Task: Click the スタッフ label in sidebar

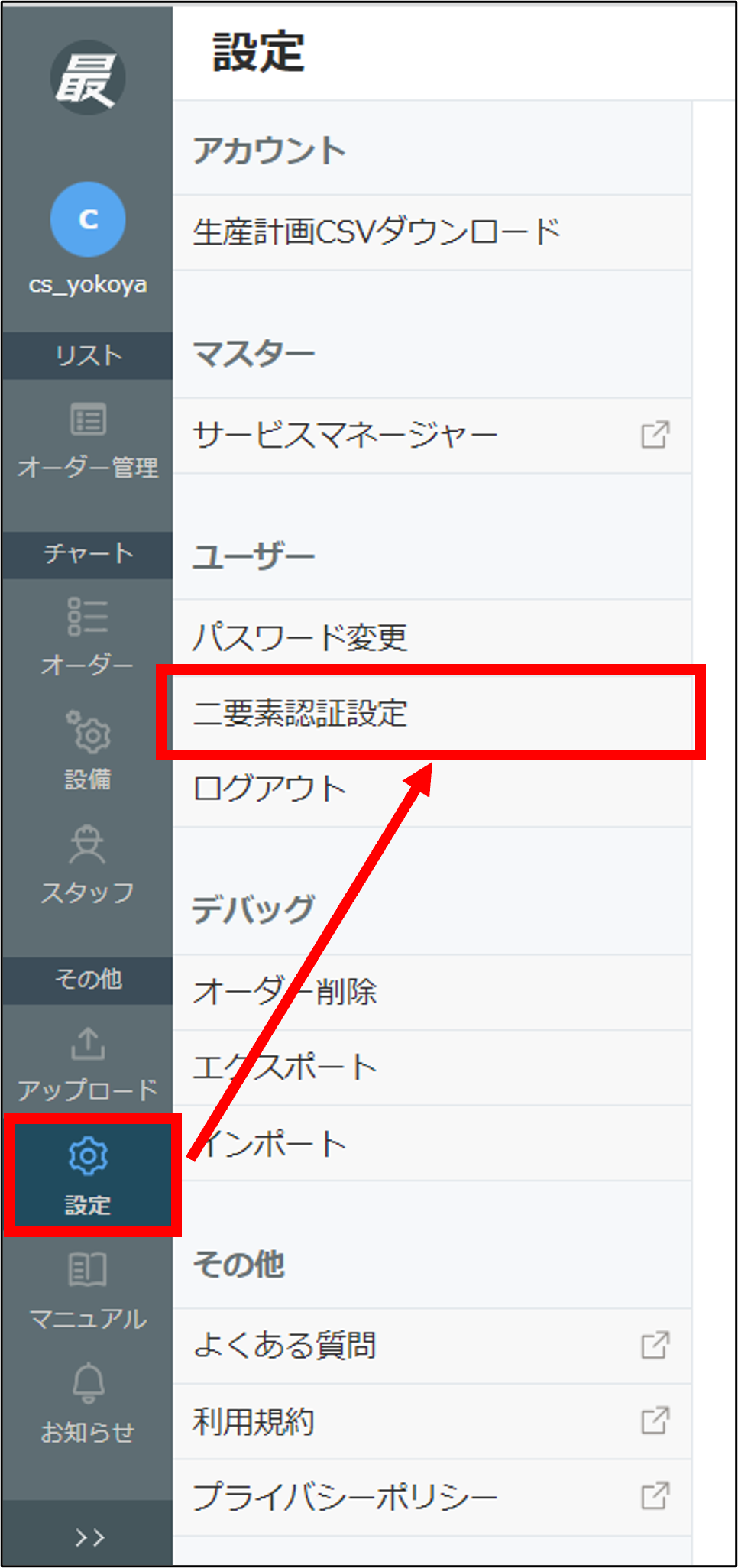Action: click(88, 892)
